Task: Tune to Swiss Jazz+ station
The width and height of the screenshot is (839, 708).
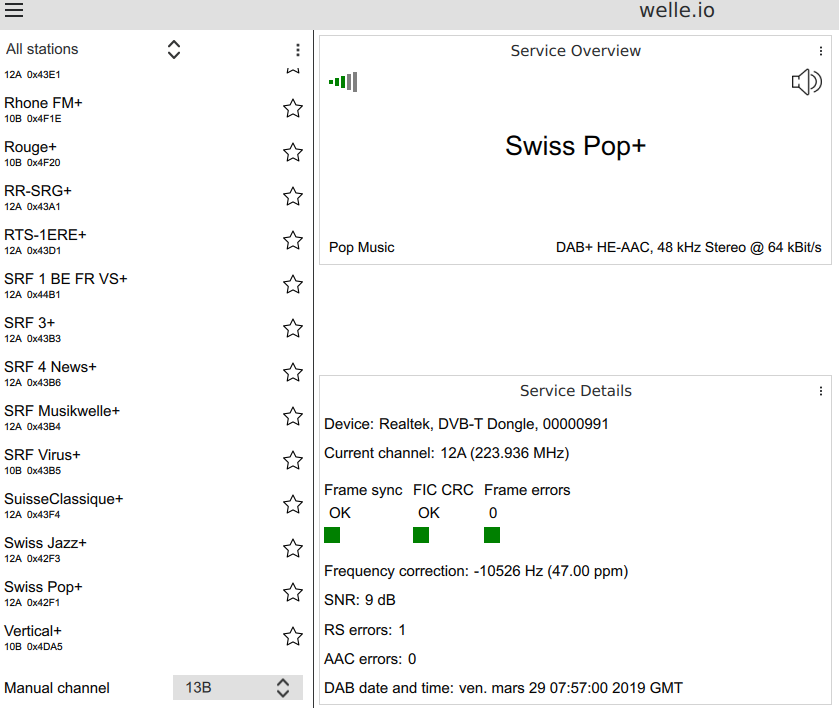Action: [x=45, y=549]
